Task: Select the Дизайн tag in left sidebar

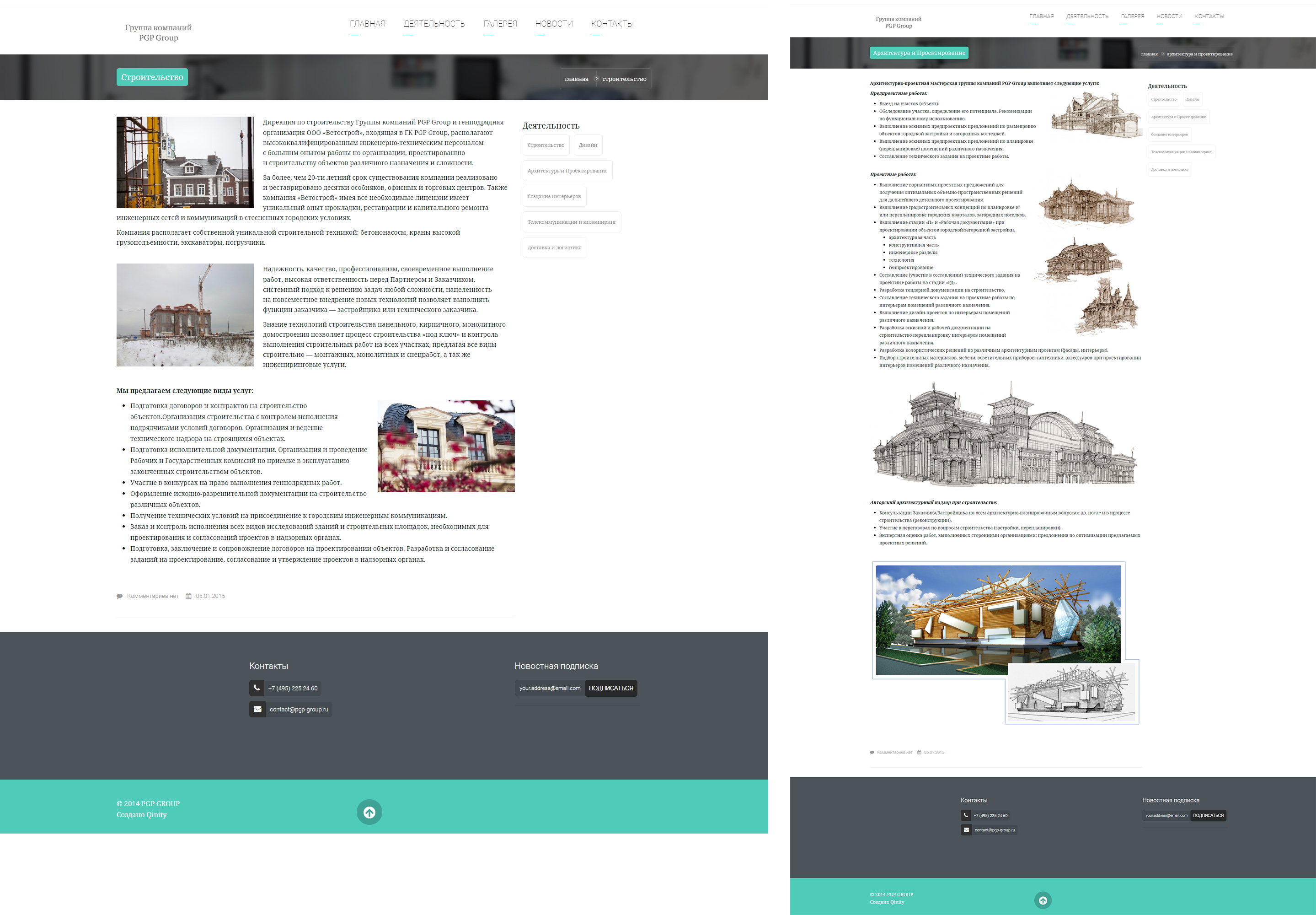Action: click(x=588, y=145)
